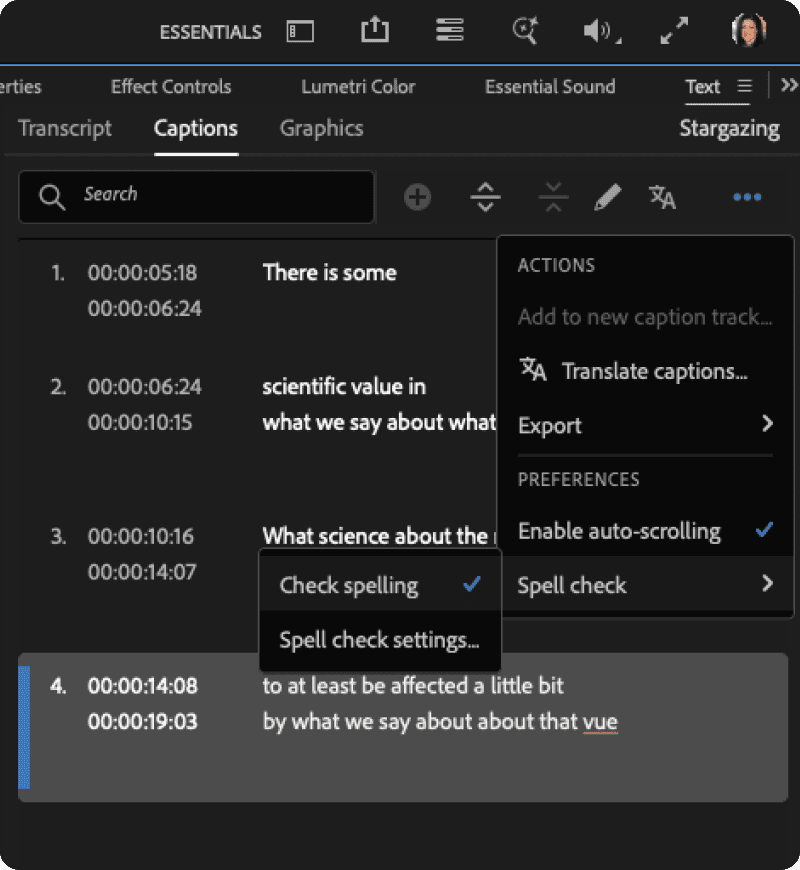The width and height of the screenshot is (800, 870).
Task: Click the Add to new caption track... entry
Action: pos(646,316)
